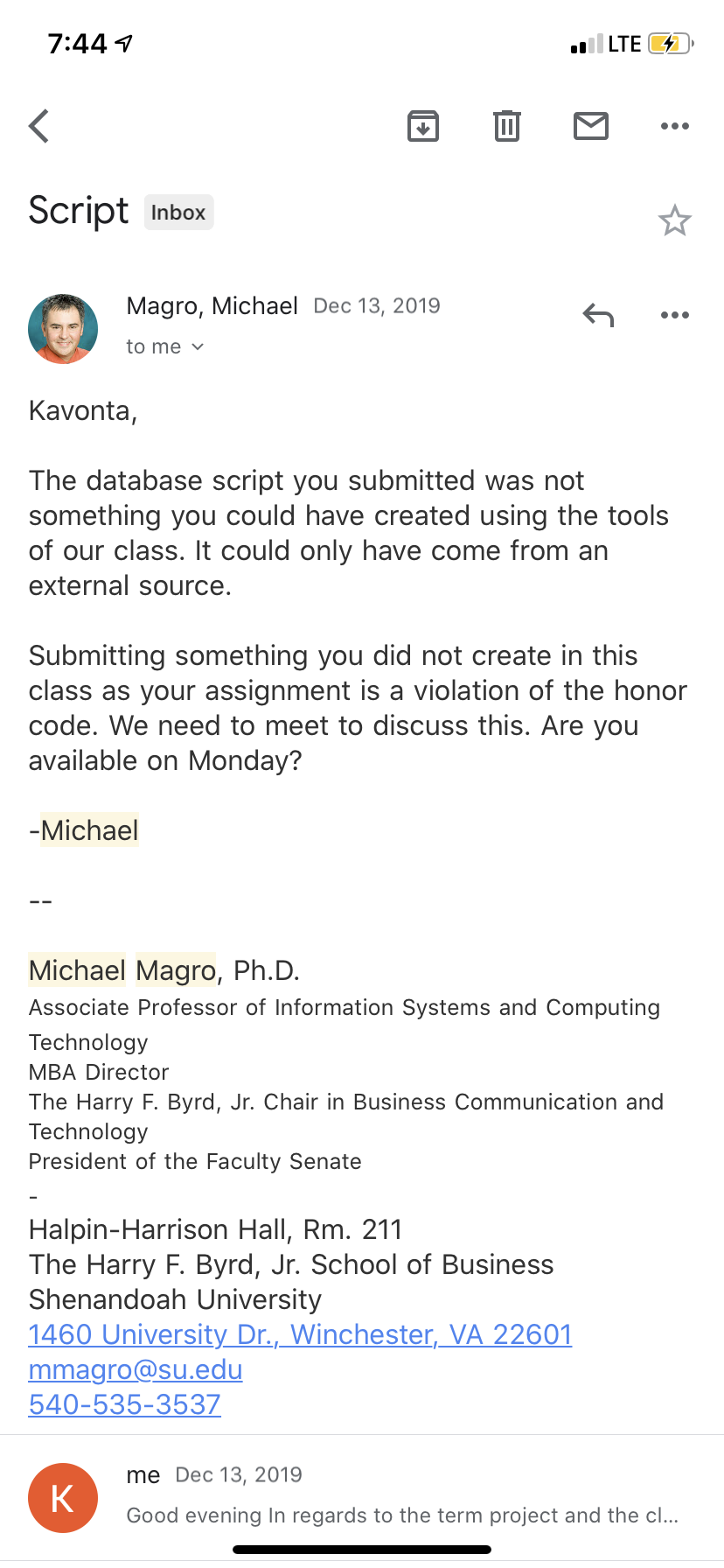This screenshot has height=1568, width=724.
Task: Expand recipient details next to 'to me'
Action: click(198, 347)
